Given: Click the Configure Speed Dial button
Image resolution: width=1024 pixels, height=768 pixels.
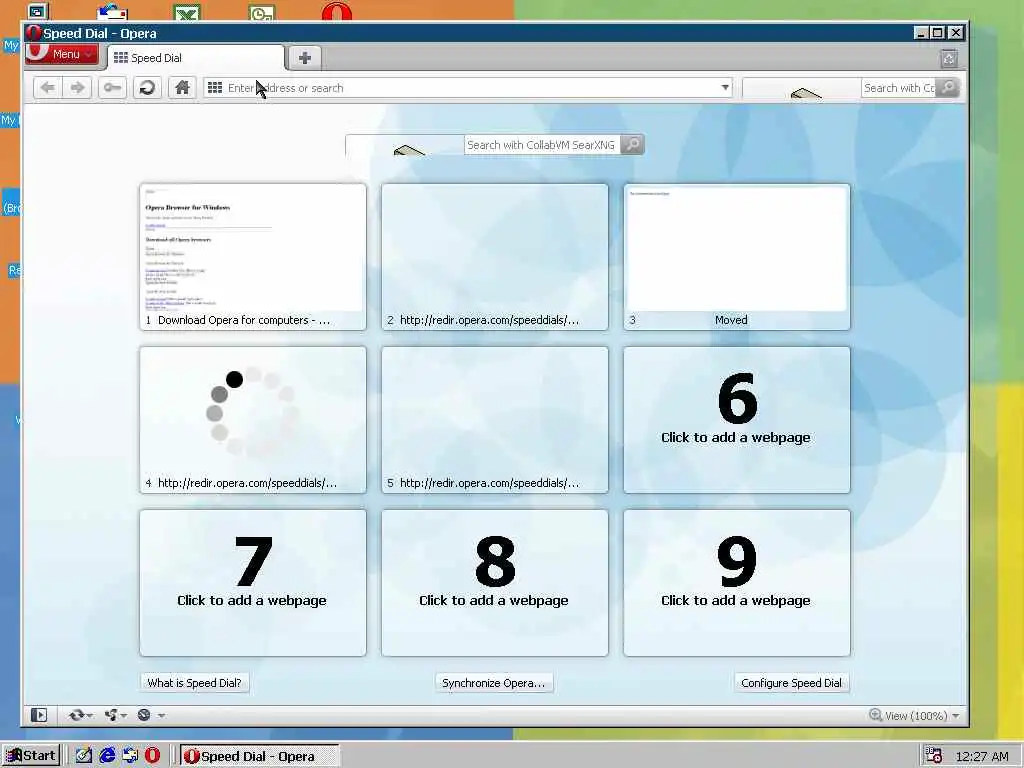Looking at the screenshot, I should tap(792, 683).
